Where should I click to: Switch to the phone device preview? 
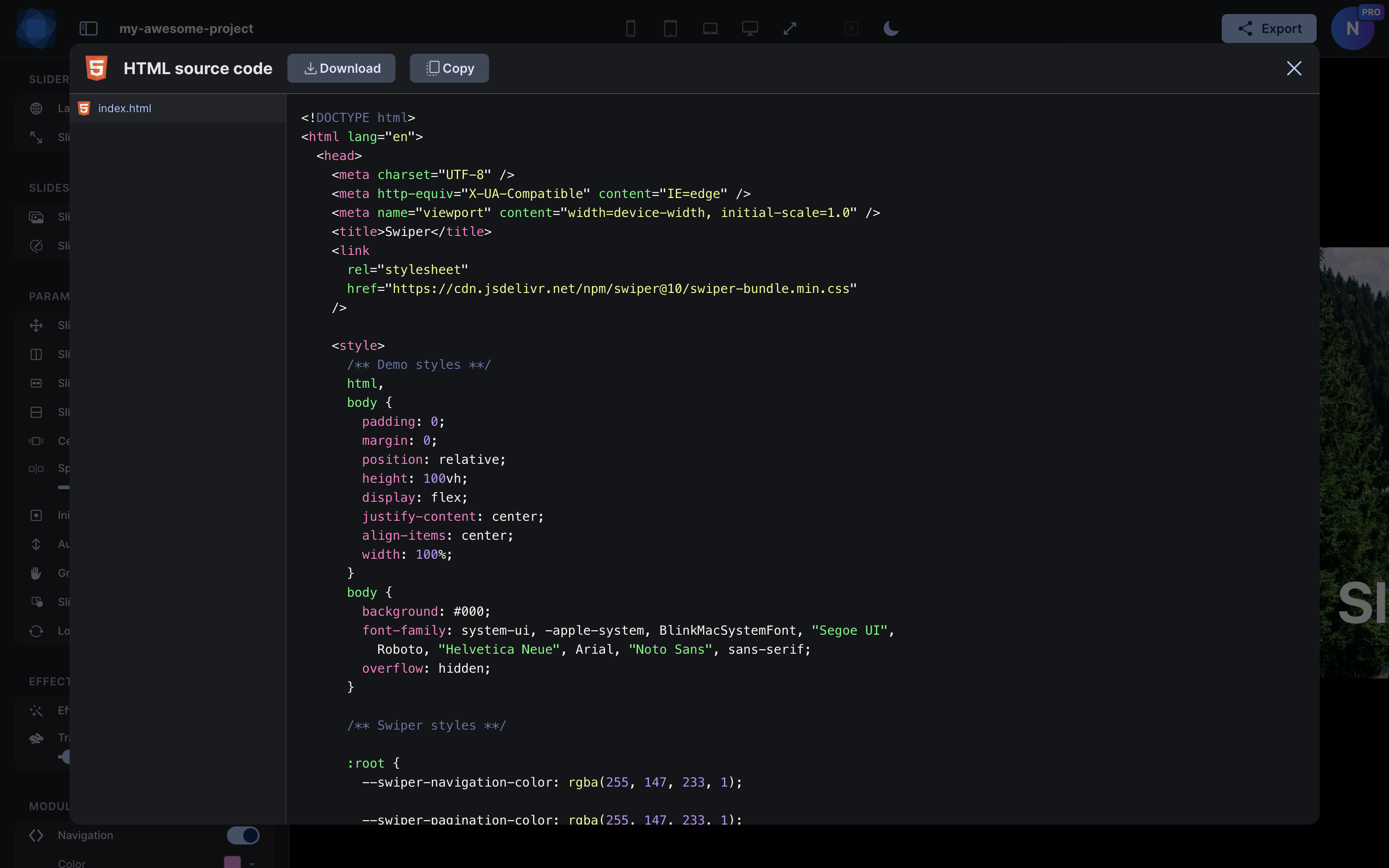(630, 28)
